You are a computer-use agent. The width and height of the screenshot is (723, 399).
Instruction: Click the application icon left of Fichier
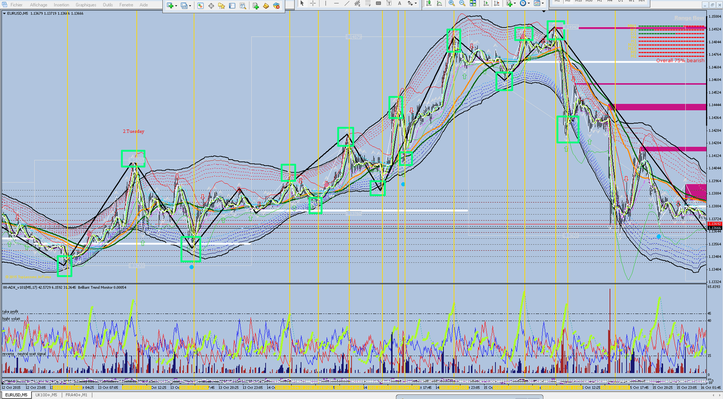pyautogui.click(x=4, y=5)
